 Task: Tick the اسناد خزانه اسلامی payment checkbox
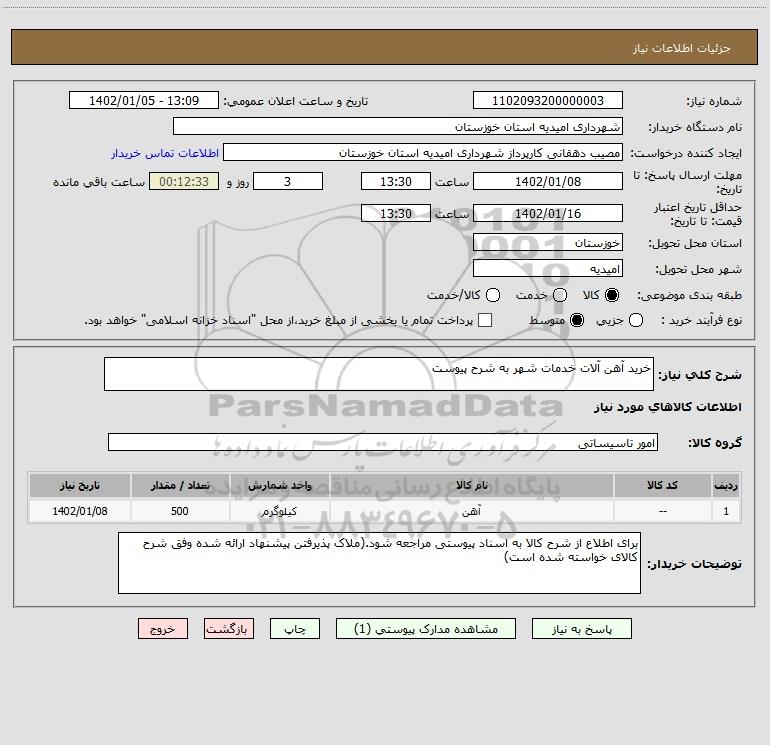click(x=485, y=320)
